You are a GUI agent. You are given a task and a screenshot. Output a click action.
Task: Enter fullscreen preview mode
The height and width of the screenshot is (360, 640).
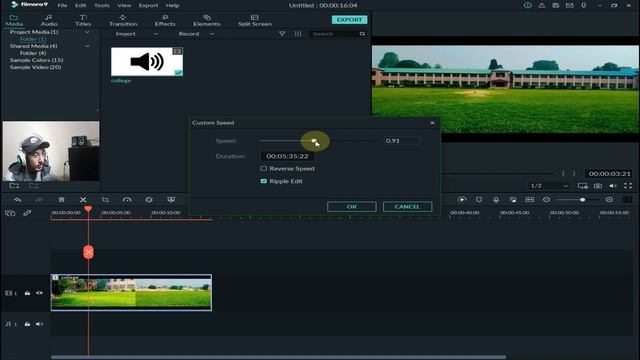628,186
